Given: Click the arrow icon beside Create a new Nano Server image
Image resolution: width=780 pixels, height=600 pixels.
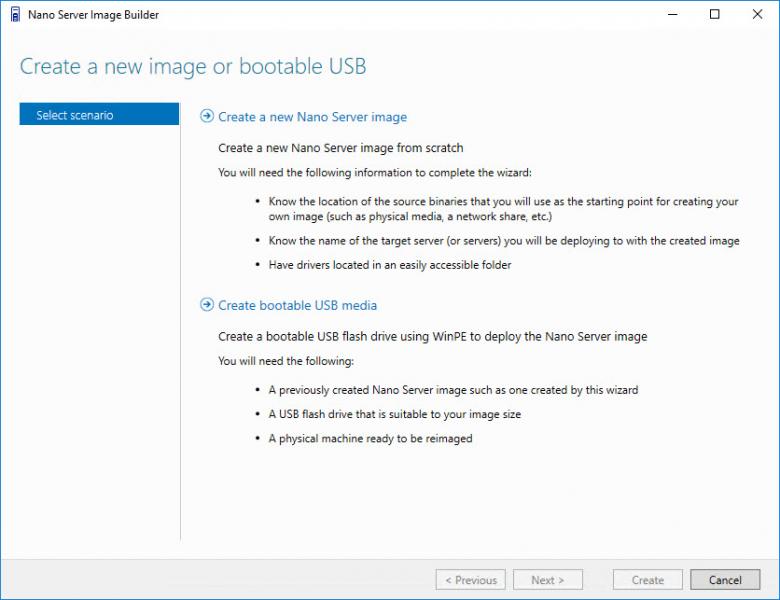Looking at the screenshot, I should [x=207, y=116].
